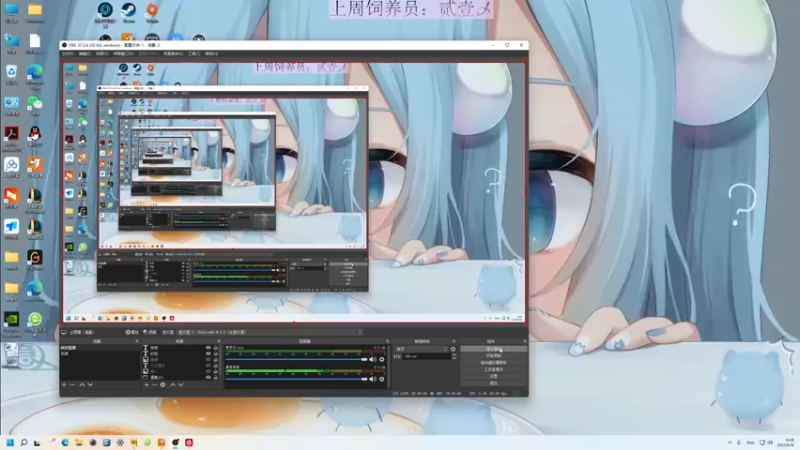Move the selected source down in Sources list

(181, 385)
